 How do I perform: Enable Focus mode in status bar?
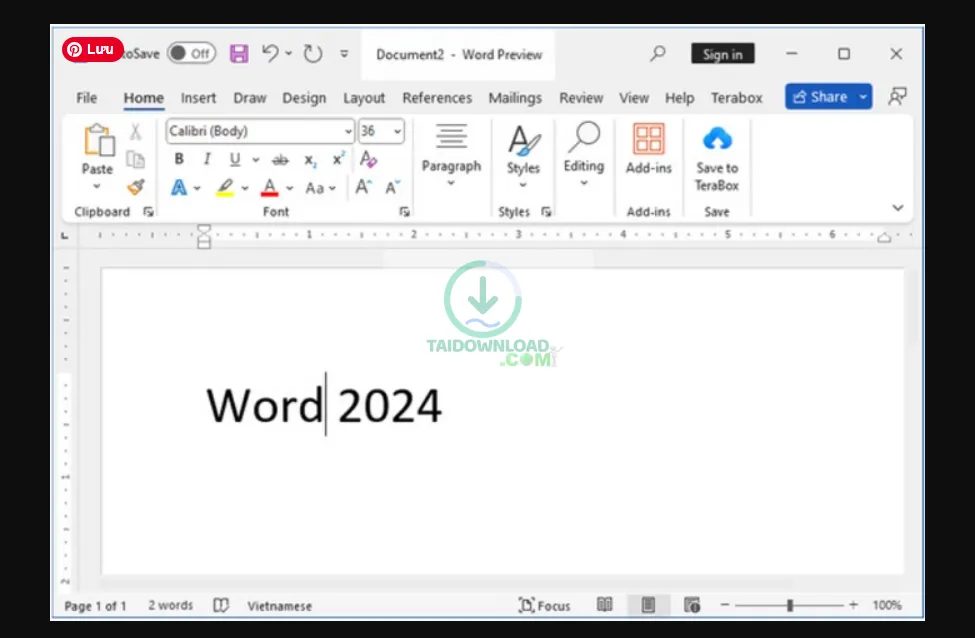pyautogui.click(x=544, y=605)
